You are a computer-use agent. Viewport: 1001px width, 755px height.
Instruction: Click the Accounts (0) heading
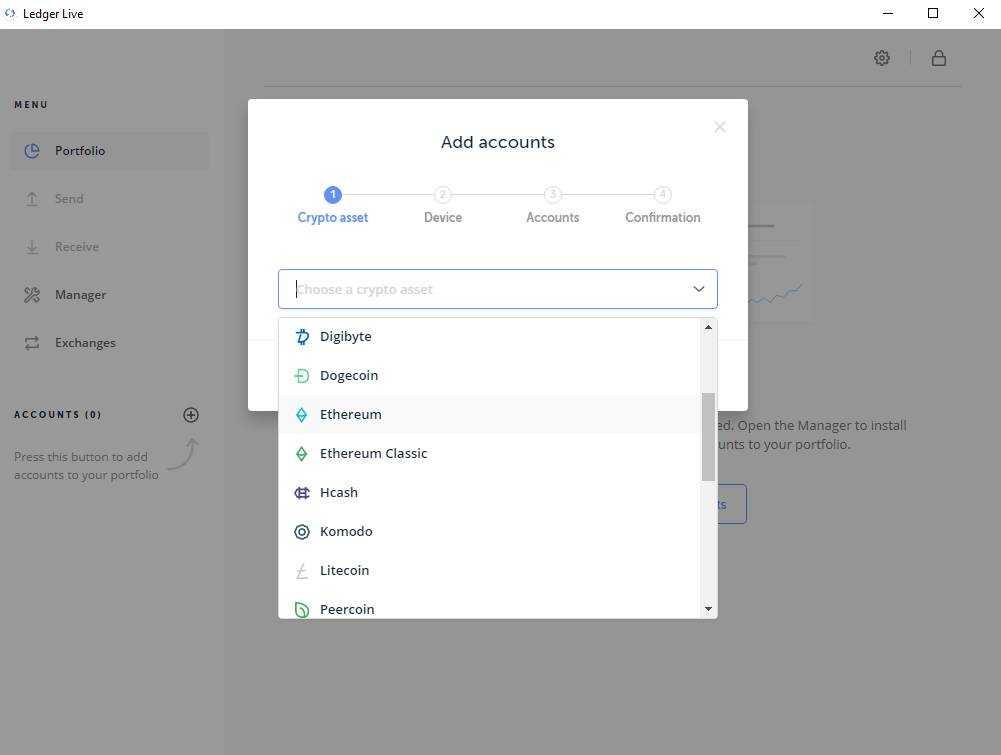[57, 415]
